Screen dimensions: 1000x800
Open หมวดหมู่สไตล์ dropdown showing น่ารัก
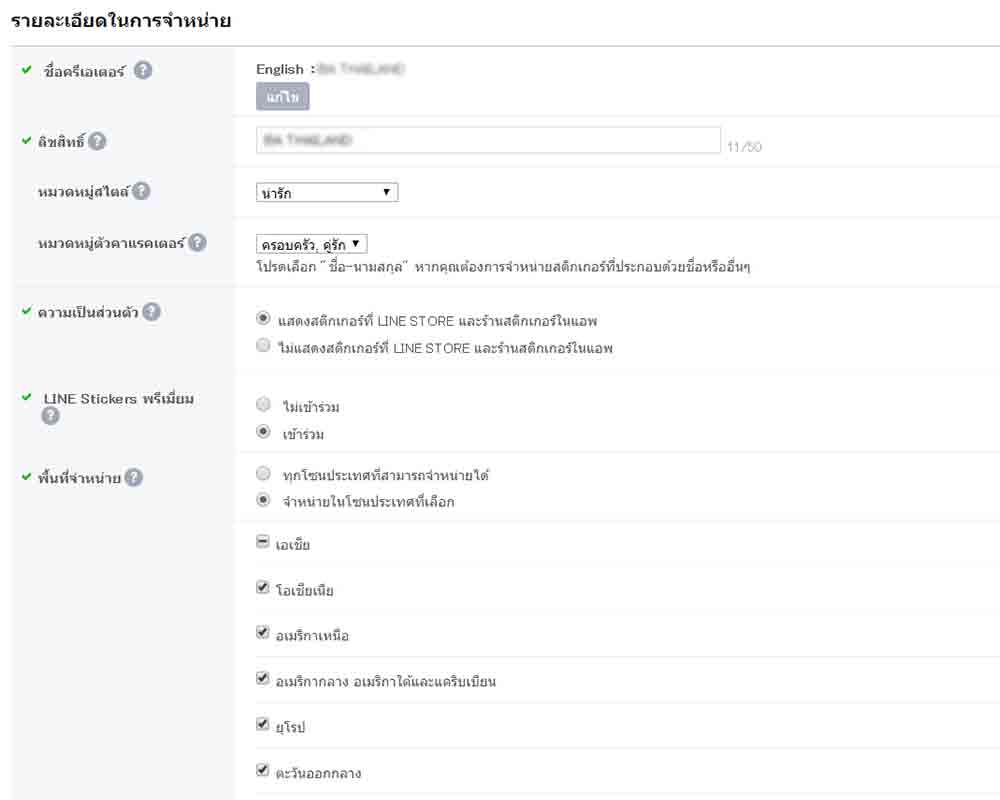tap(327, 192)
